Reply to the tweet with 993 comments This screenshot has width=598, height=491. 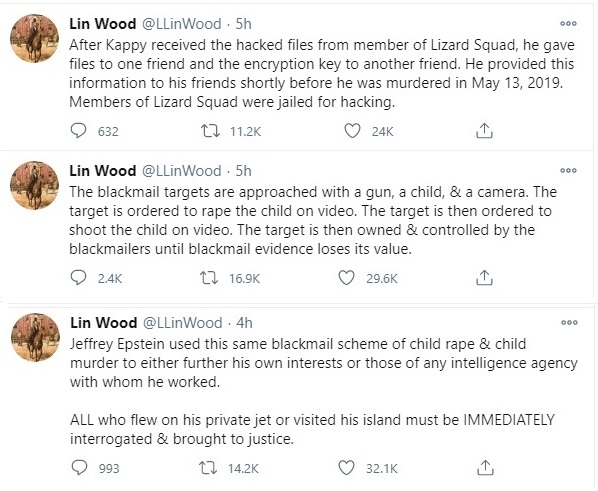[x=79, y=468]
